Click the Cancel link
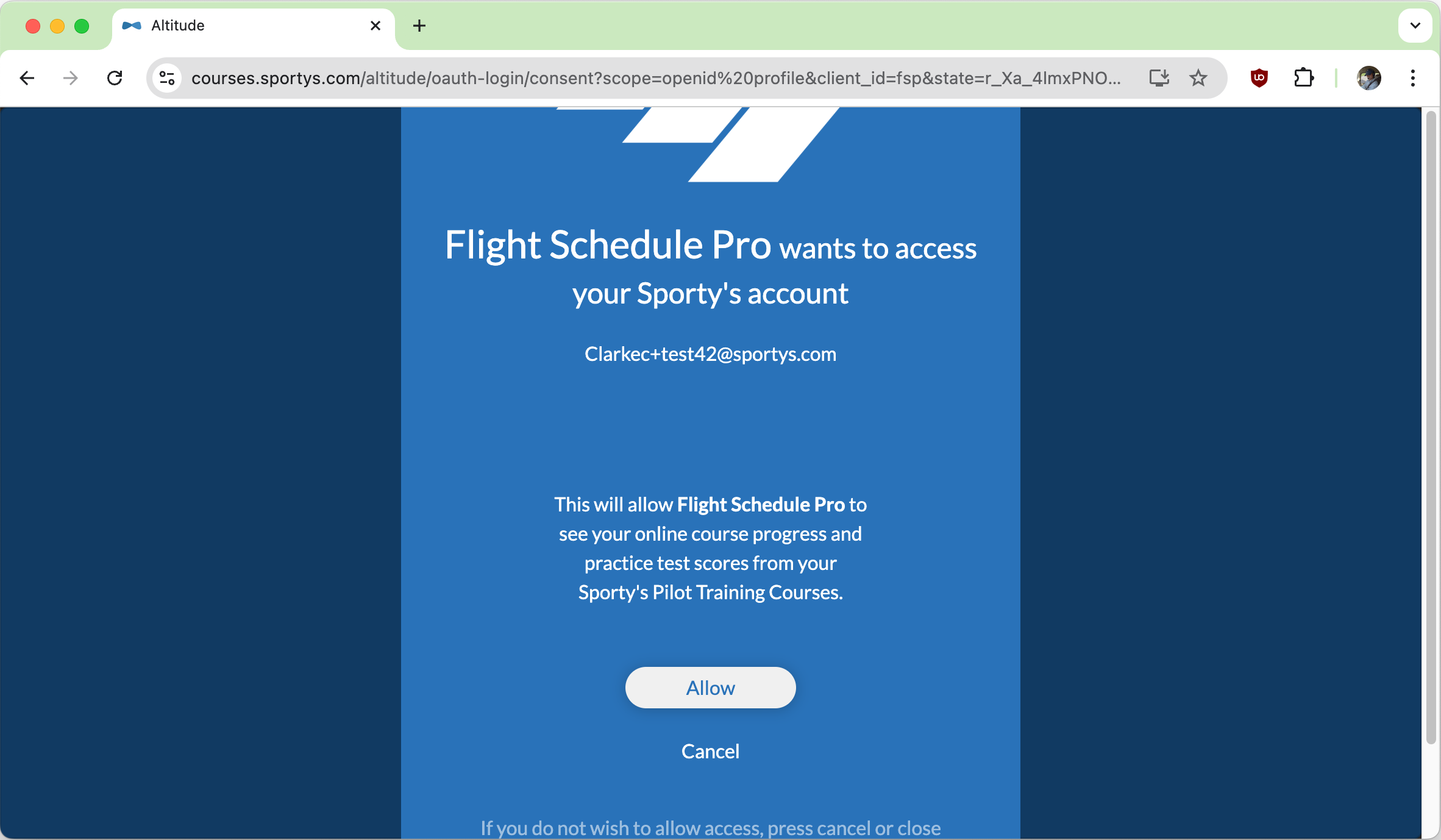This screenshot has height=840, width=1441. (x=710, y=751)
